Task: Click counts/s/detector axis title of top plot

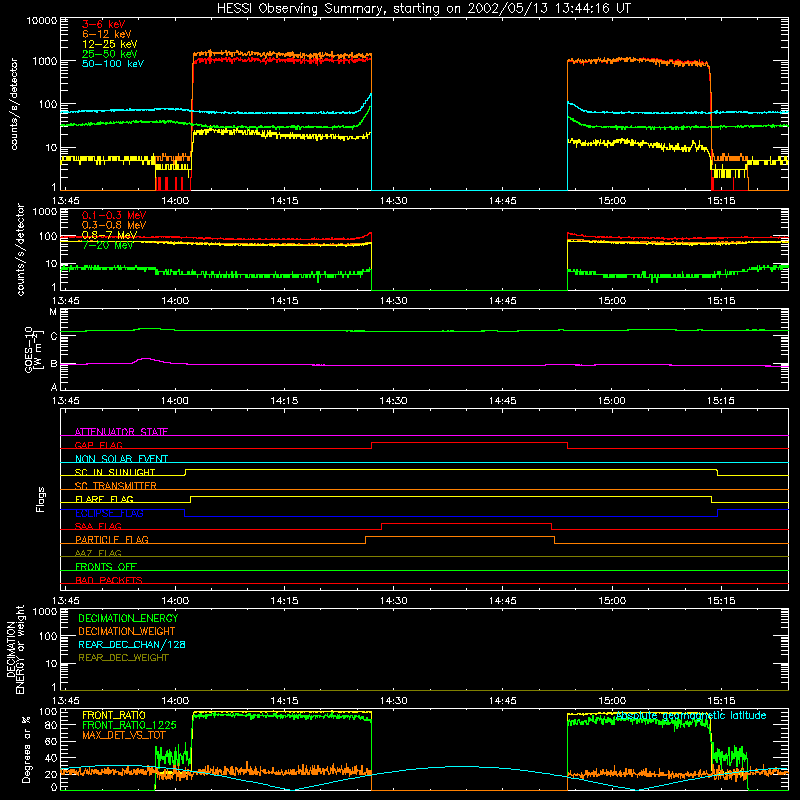Action: [14, 104]
